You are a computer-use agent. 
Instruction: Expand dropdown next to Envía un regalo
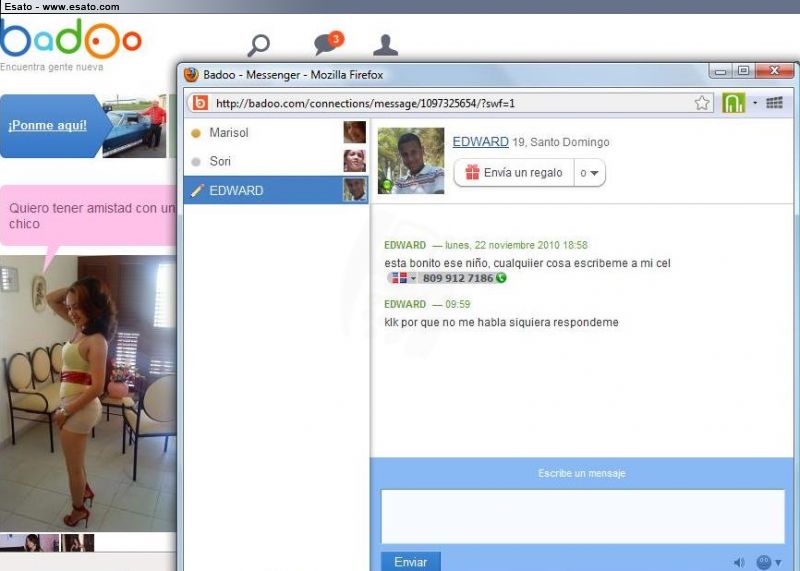(x=590, y=172)
